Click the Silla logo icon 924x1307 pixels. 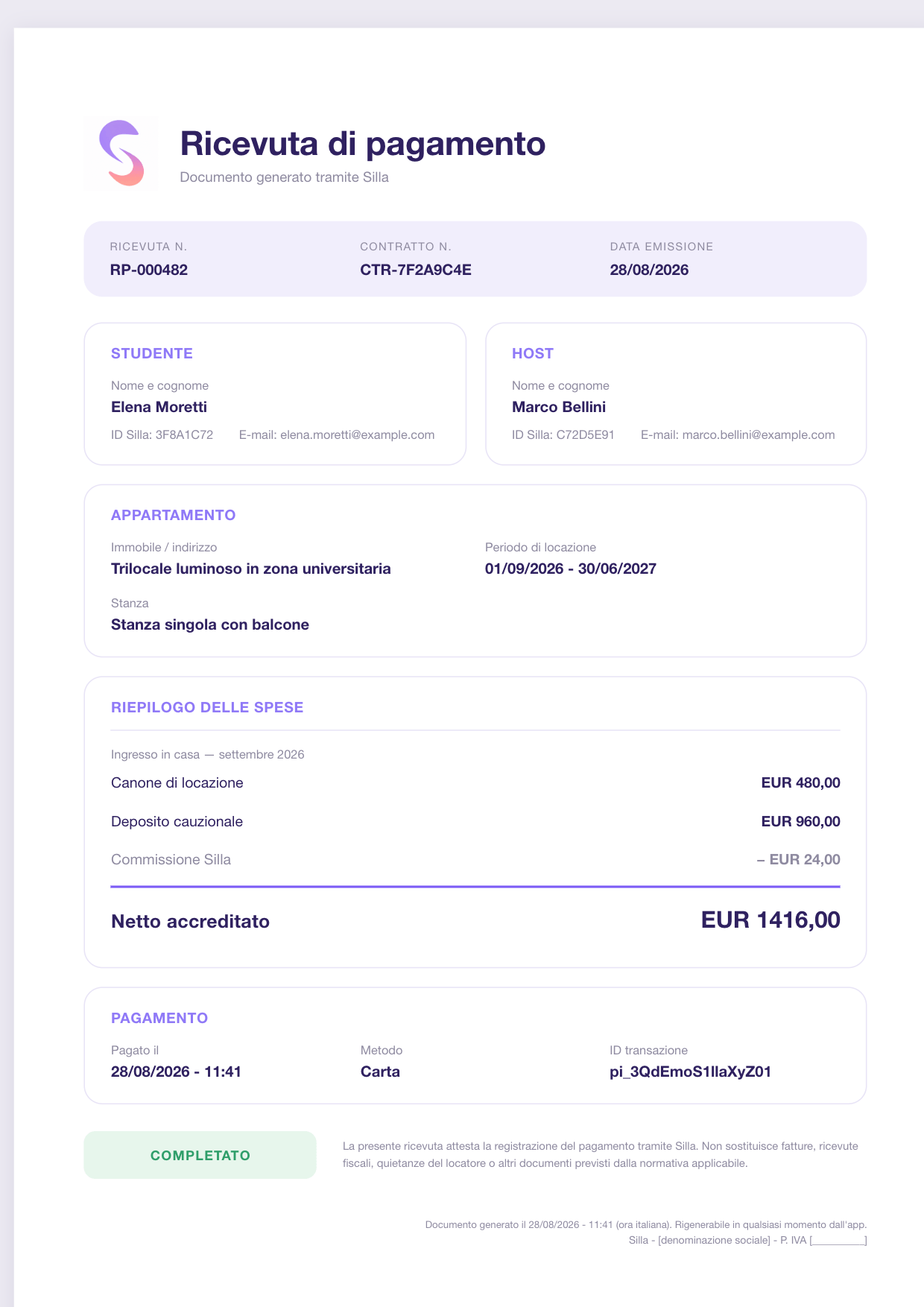[121, 153]
